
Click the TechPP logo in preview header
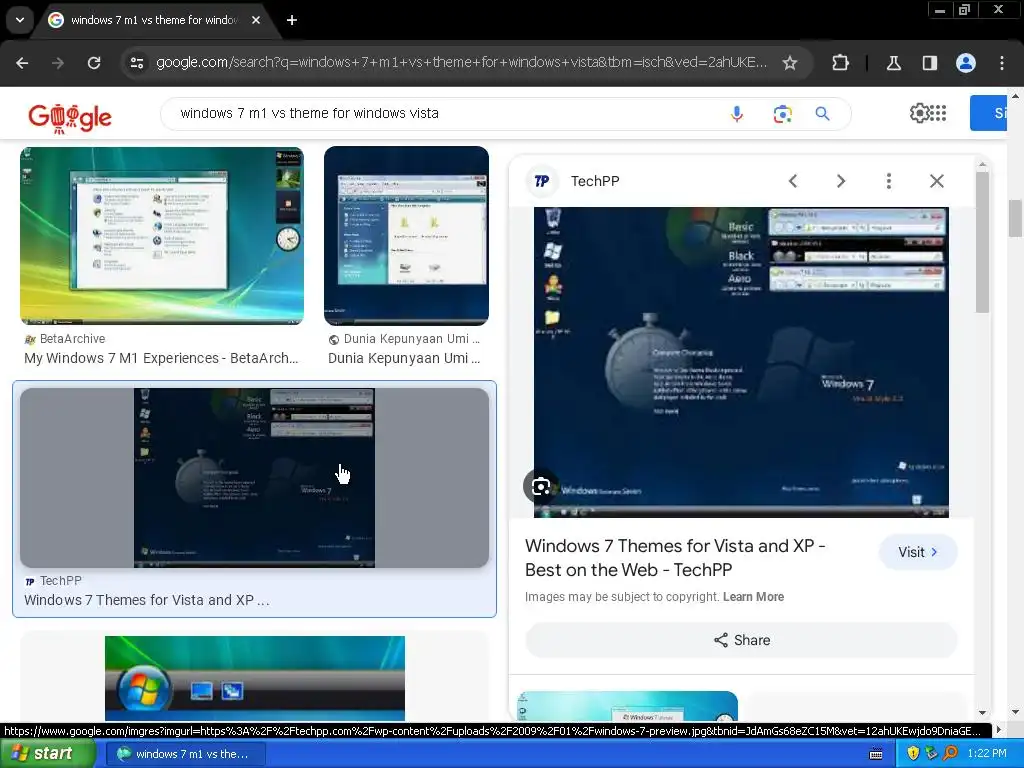click(542, 181)
